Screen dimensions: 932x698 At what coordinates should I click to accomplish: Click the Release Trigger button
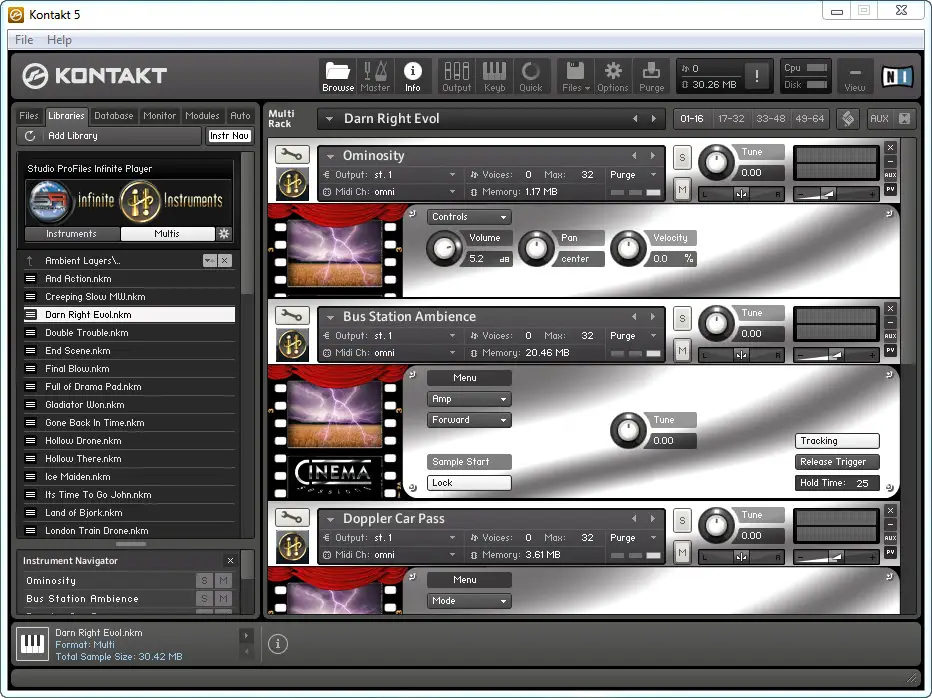coord(837,462)
